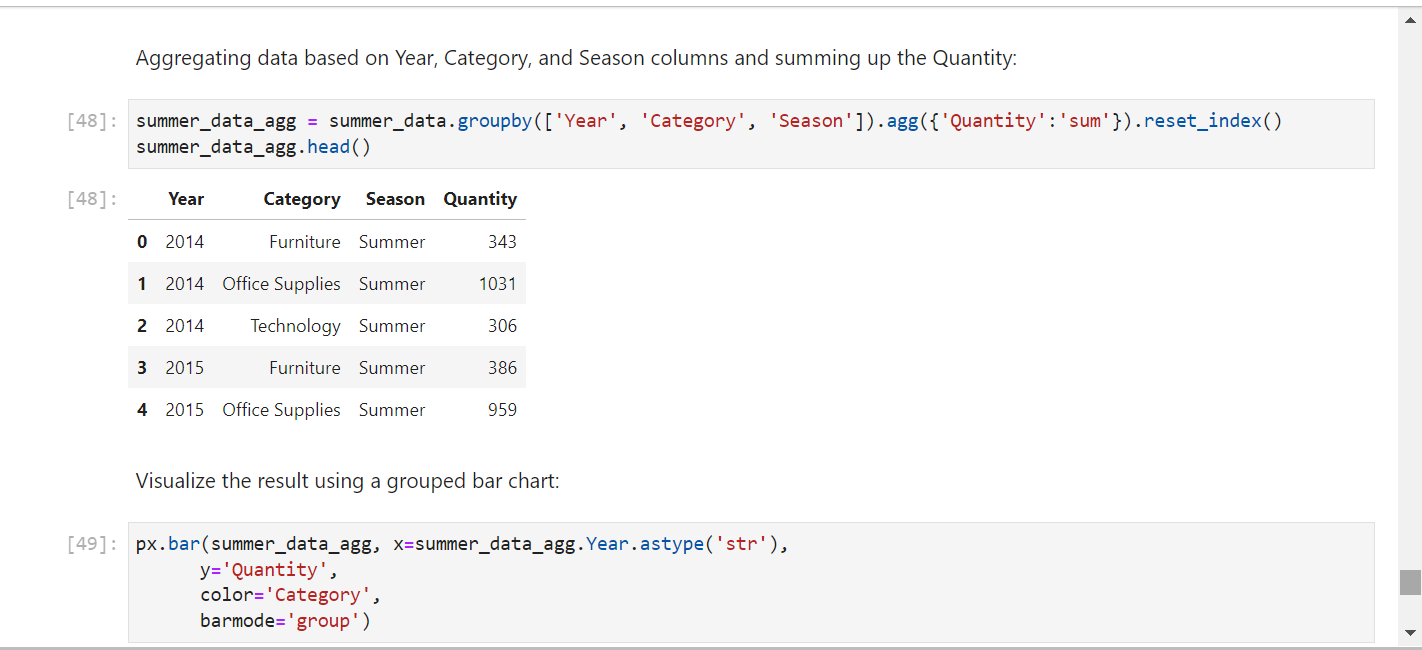Screen dimensions: 1422x650
Task: Click the reset_index() call in the code
Action: tap(1212, 121)
